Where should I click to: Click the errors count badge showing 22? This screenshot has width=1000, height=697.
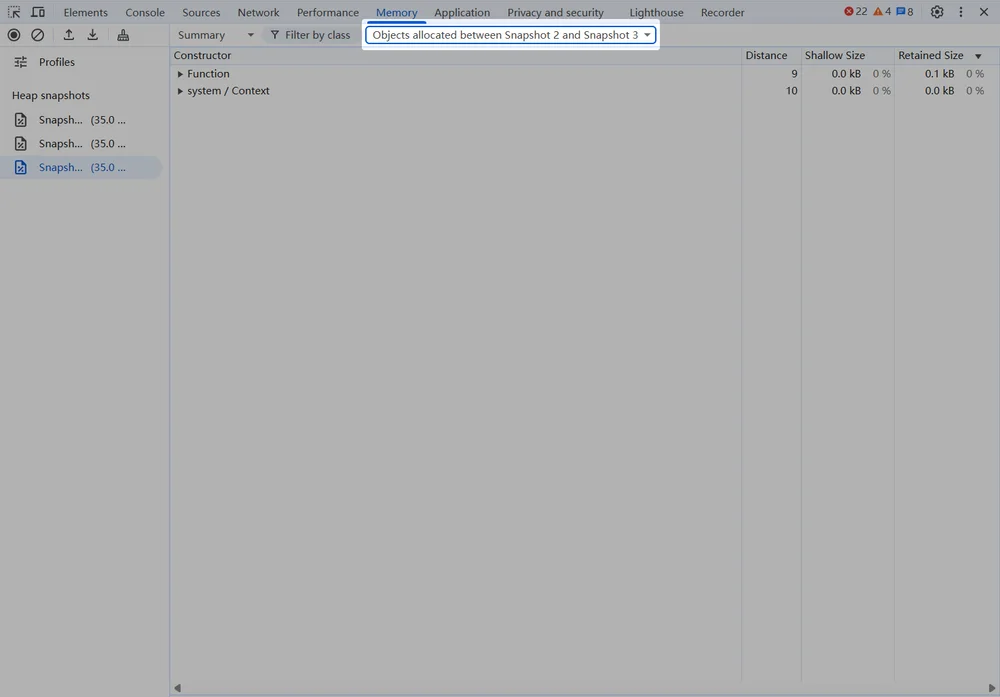(855, 11)
